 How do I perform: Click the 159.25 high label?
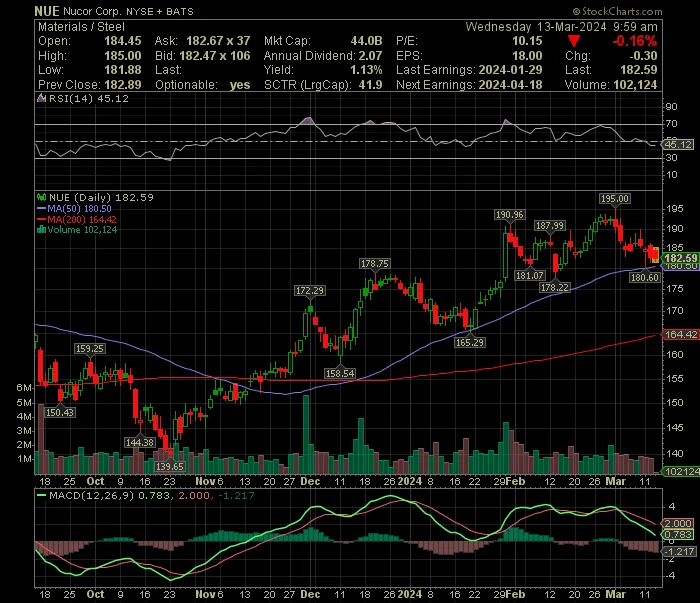[90, 349]
